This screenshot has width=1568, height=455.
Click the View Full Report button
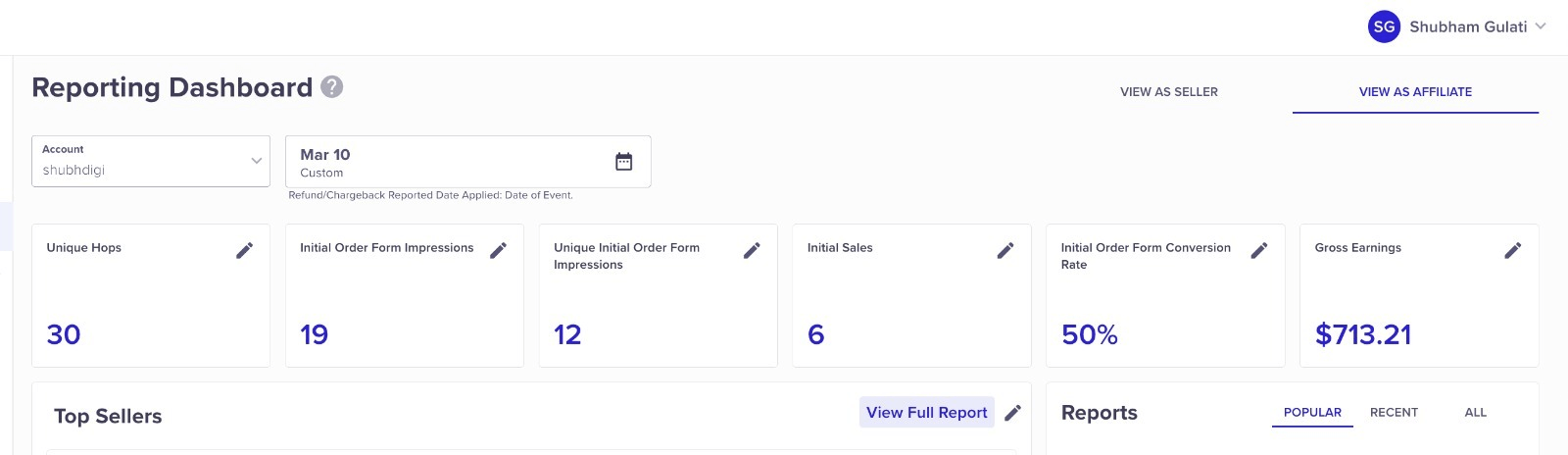926,413
